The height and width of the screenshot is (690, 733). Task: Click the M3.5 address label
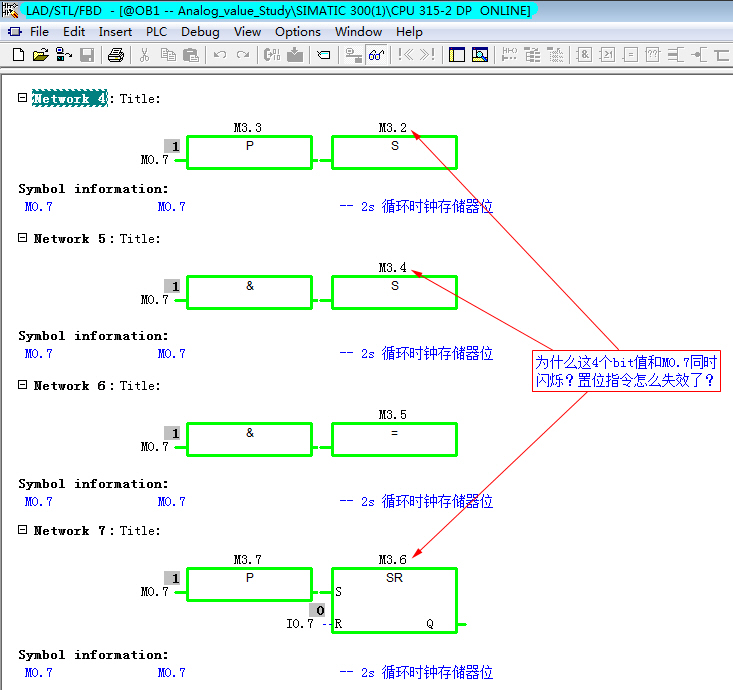[x=393, y=415]
